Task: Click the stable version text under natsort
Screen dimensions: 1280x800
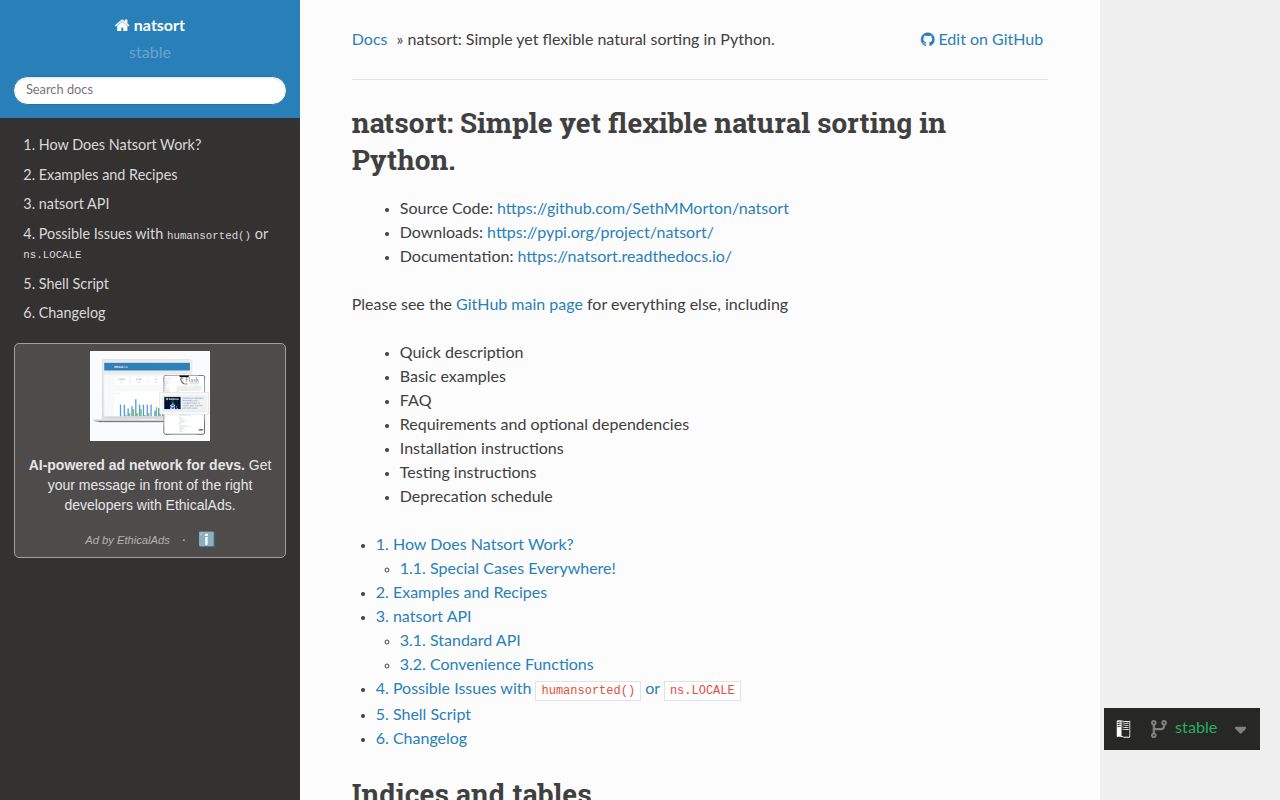Action: [150, 53]
